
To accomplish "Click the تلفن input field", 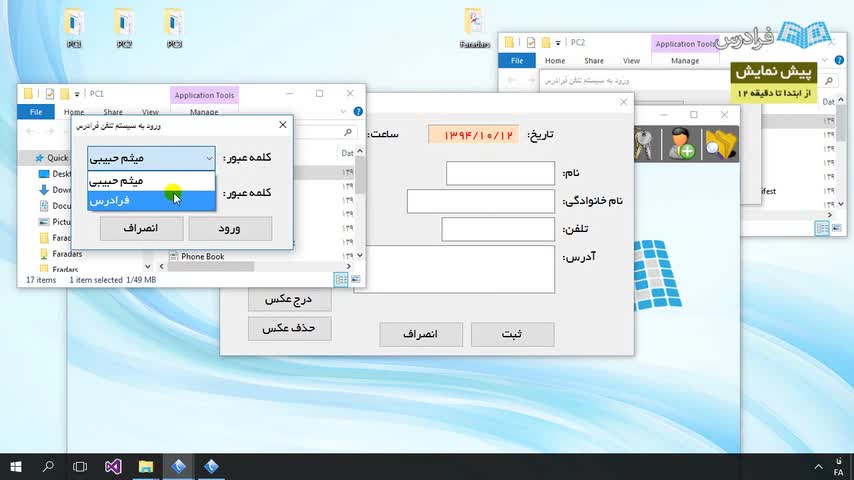I will coord(498,229).
